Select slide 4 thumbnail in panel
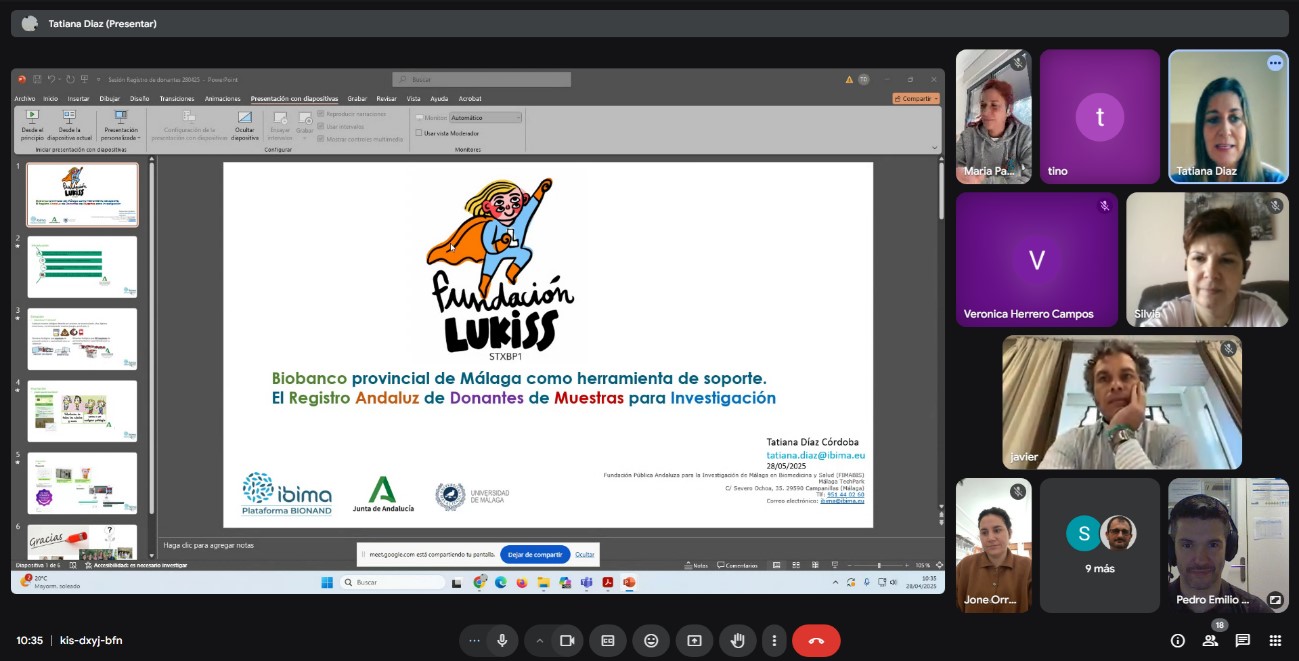This screenshot has height=661, width=1299. 82,411
